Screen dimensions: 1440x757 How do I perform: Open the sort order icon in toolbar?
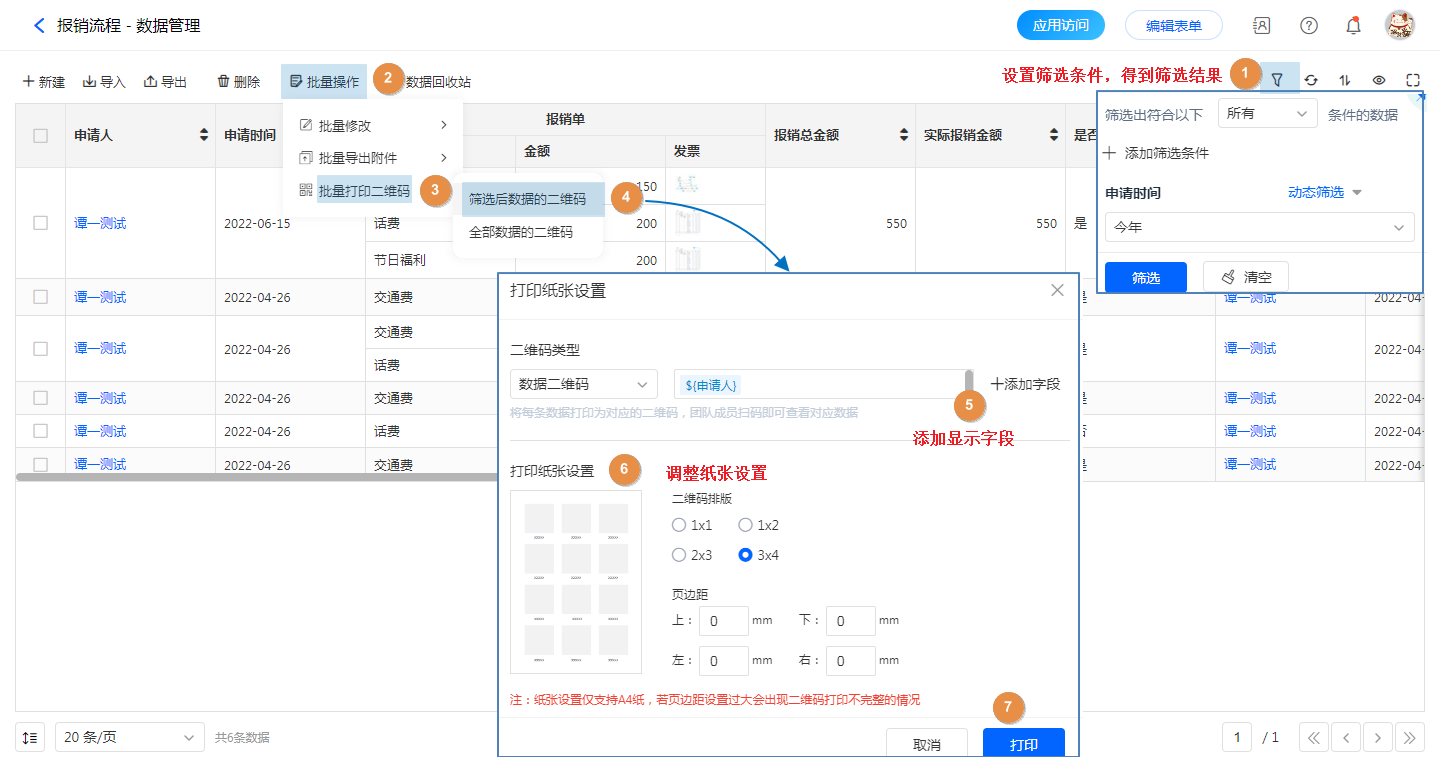coord(1345,80)
